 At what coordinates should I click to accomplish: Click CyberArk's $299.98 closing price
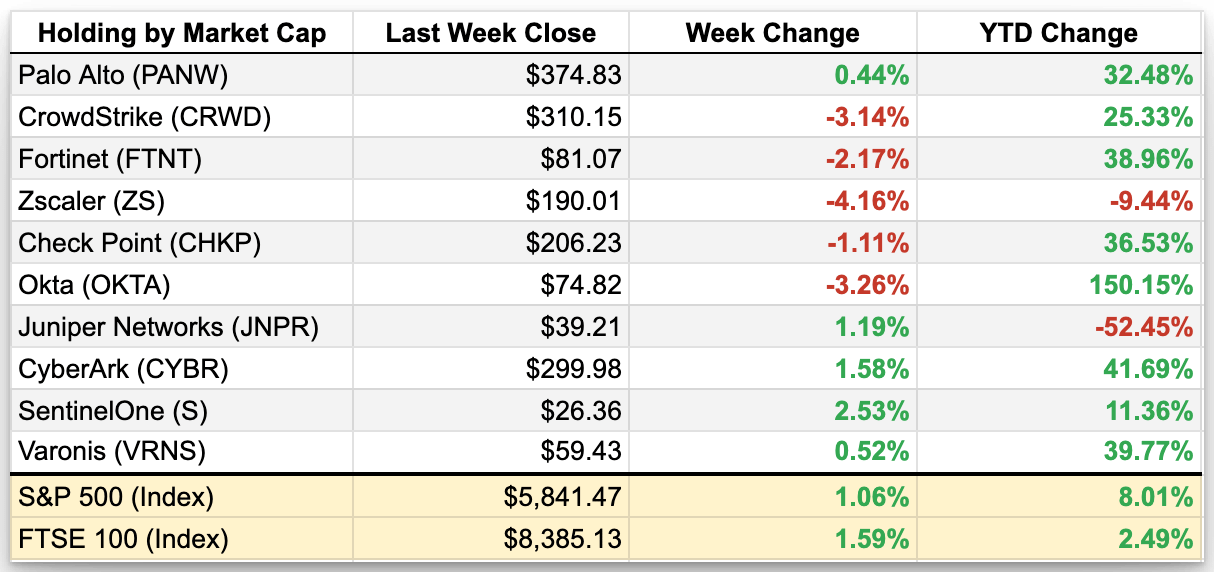click(x=574, y=369)
